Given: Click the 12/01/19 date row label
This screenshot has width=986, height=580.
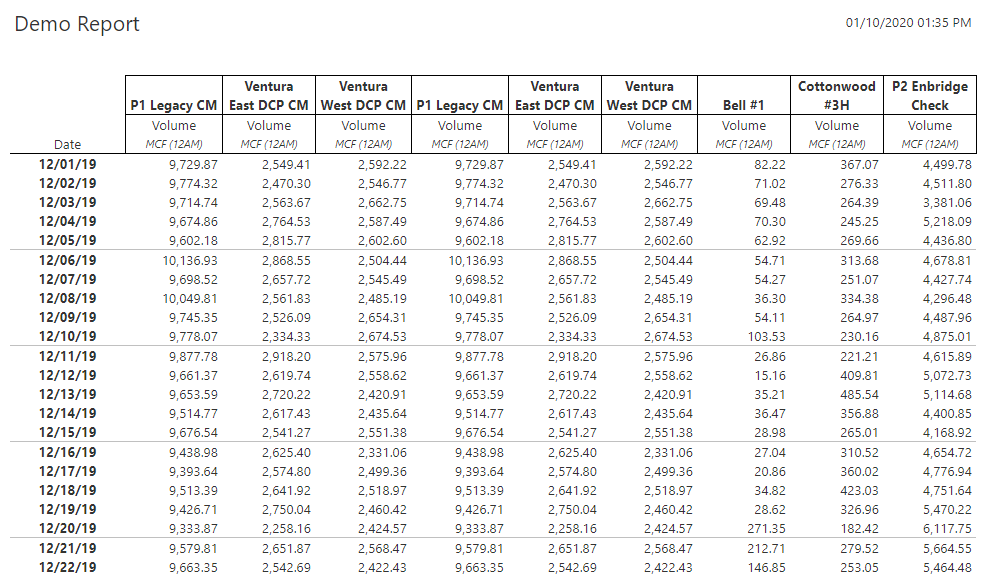Looking at the screenshot, I should coord(68,164).
